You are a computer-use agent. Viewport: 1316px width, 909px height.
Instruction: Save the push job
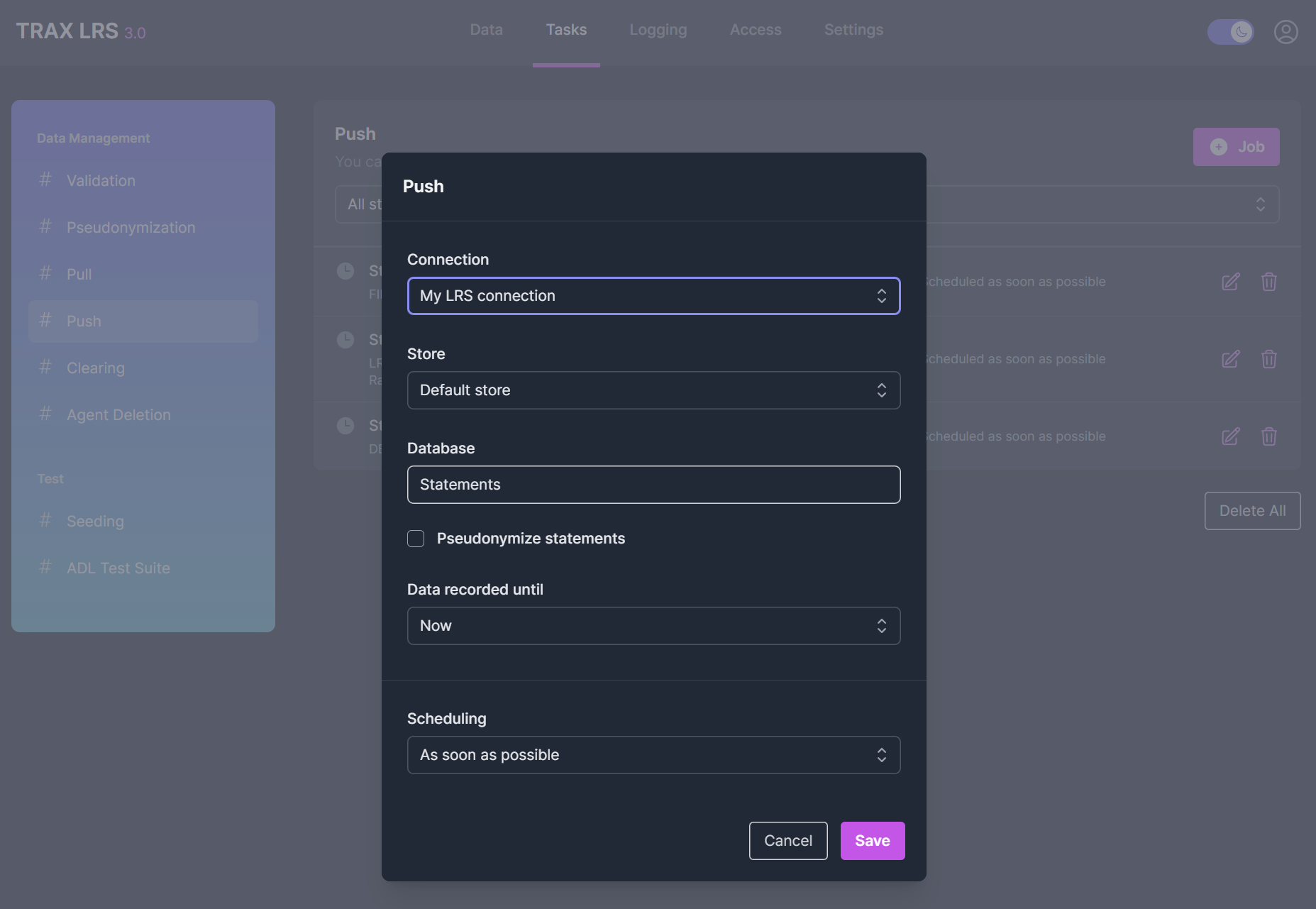[x=872, y=841]
